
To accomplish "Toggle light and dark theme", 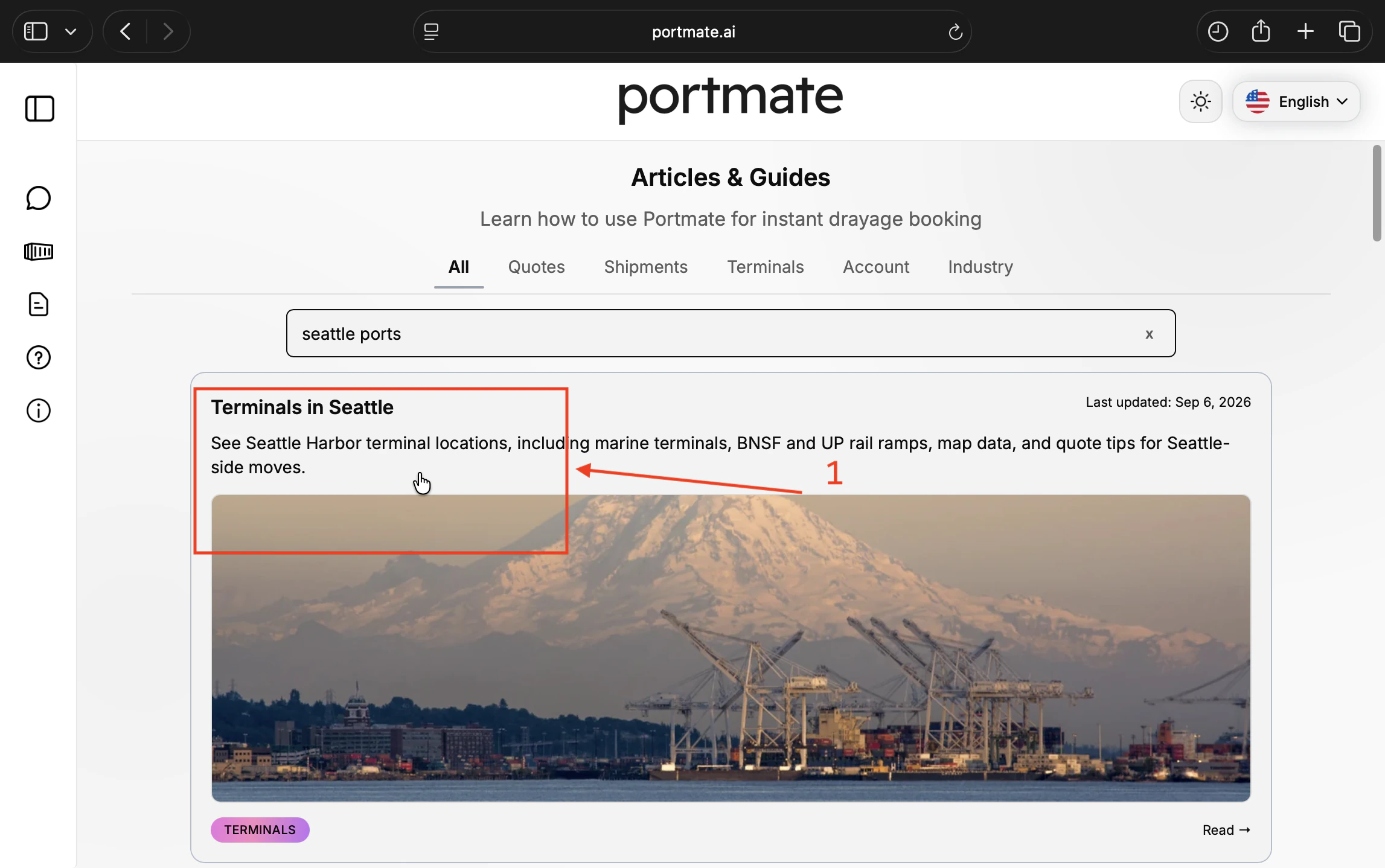I will (x=1200, y=101).
